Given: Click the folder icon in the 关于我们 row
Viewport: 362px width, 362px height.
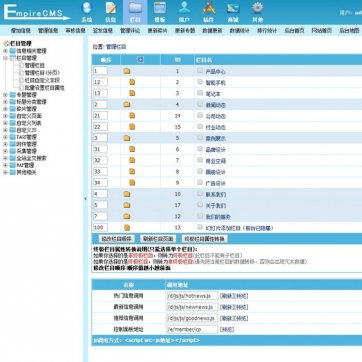Looking at the screenshot, I should pos(127,205).
